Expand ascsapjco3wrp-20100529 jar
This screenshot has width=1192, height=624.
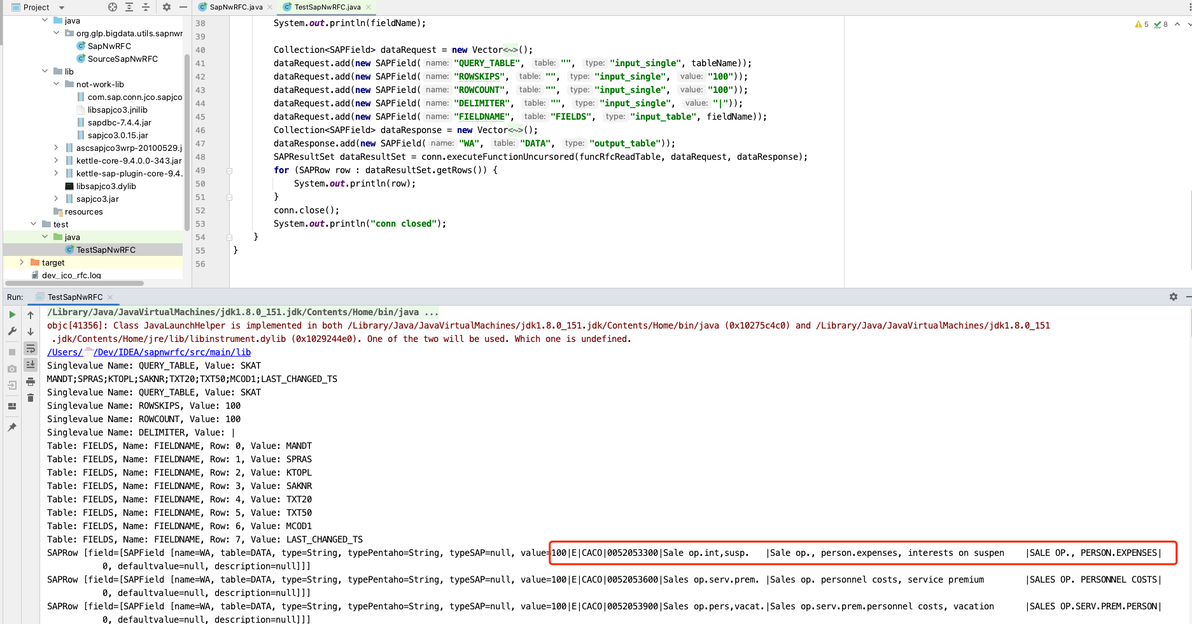(x=56, y=148)
